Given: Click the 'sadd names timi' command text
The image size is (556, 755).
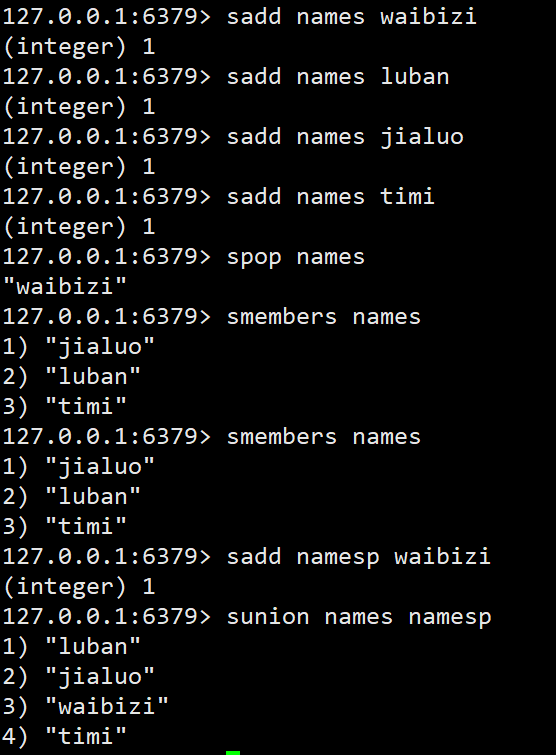Looking at the screenshot, I should (331, 197).
